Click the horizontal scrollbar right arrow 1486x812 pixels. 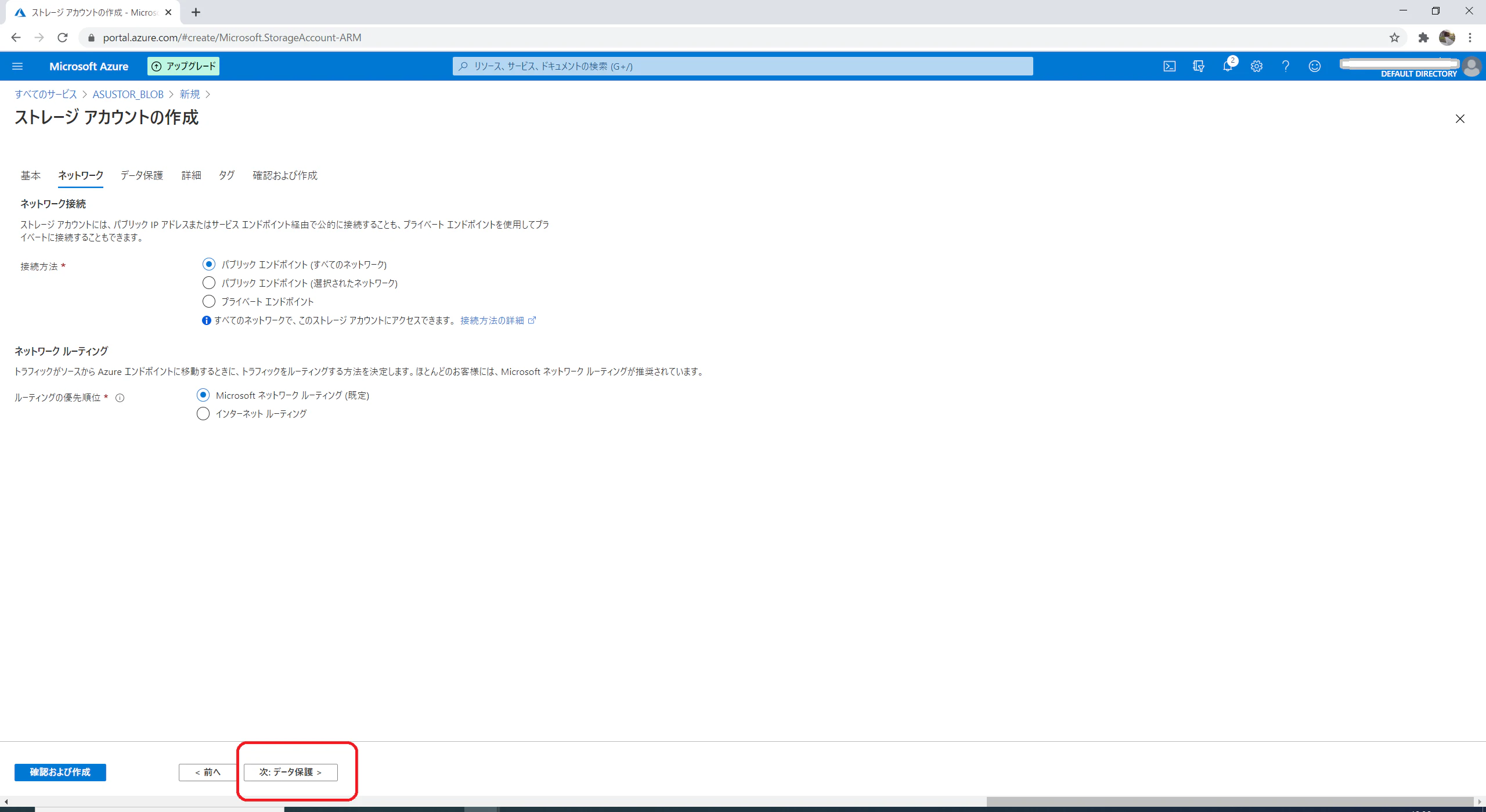[1480, 802]
